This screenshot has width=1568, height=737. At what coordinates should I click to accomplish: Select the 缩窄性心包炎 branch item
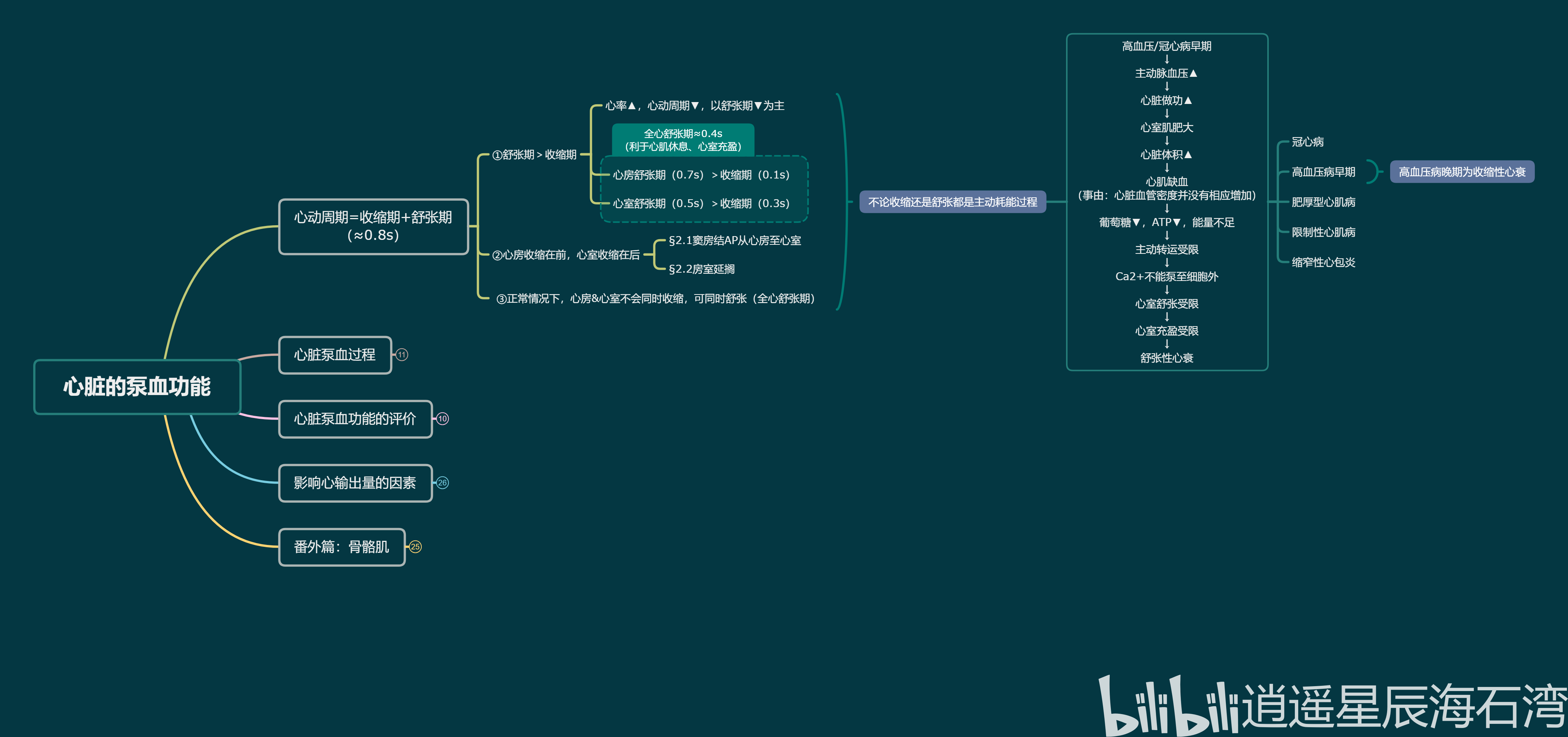pyautogui.click(x=1323, y=263)
